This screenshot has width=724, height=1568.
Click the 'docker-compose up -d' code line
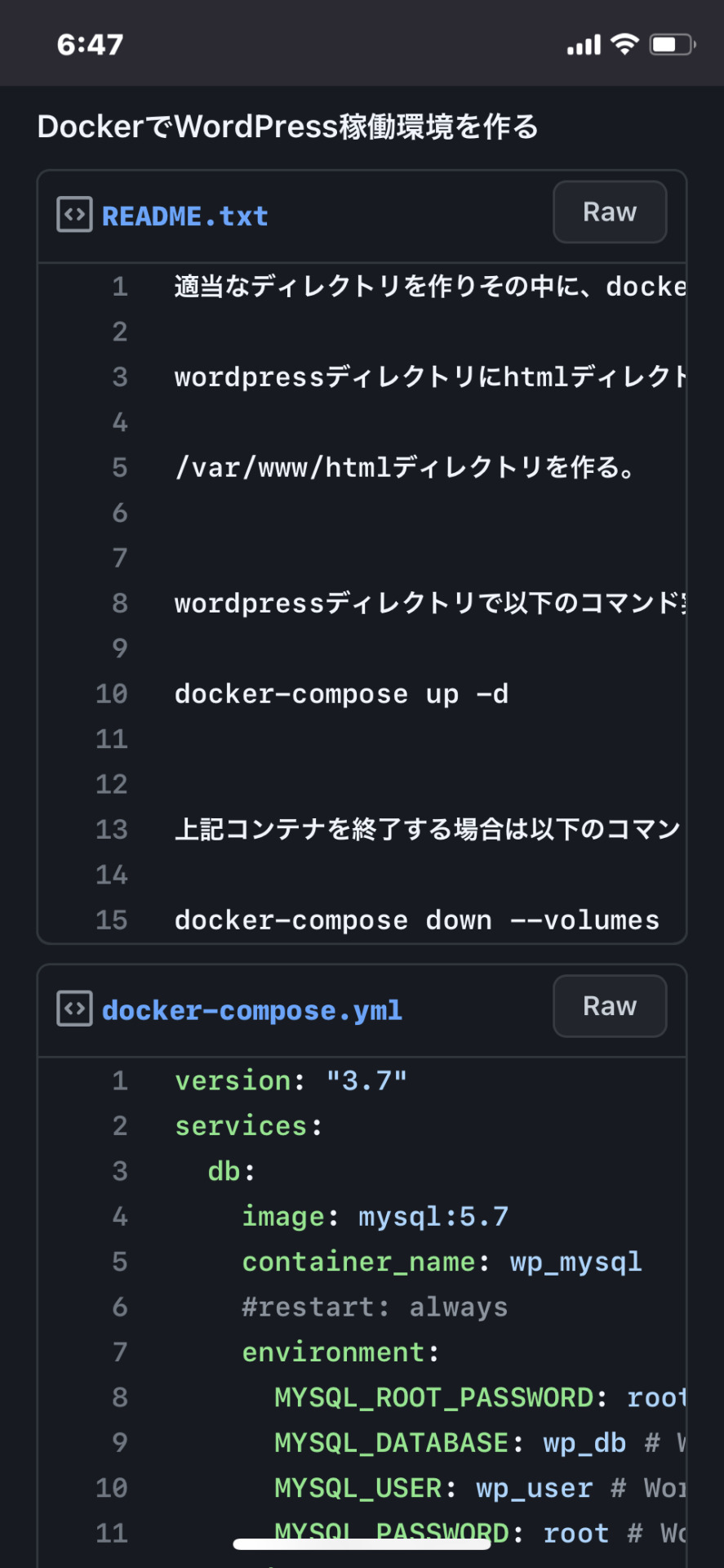(x=342, y=694)
